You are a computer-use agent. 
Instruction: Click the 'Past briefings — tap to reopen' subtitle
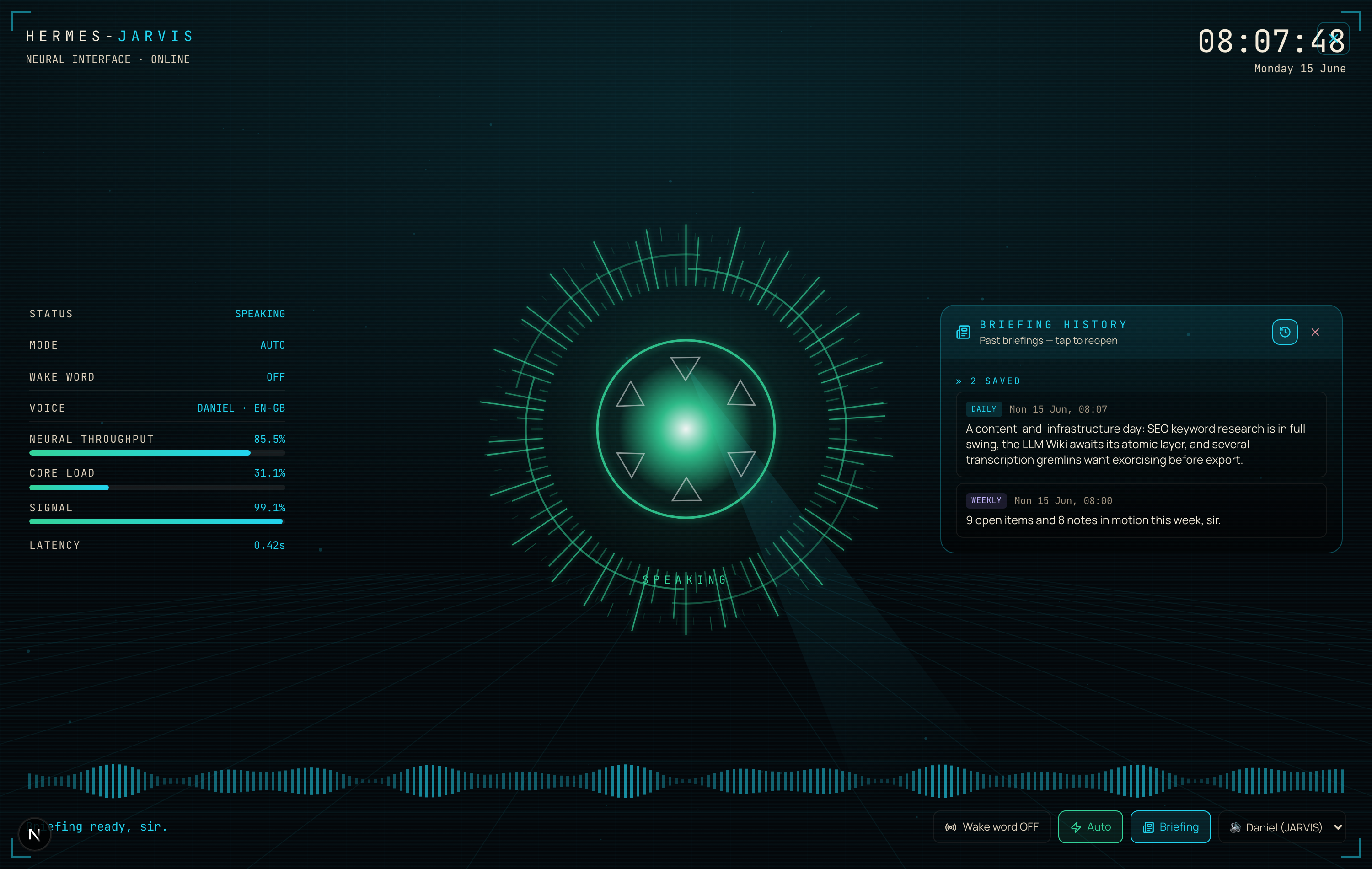click(1048, 341)
